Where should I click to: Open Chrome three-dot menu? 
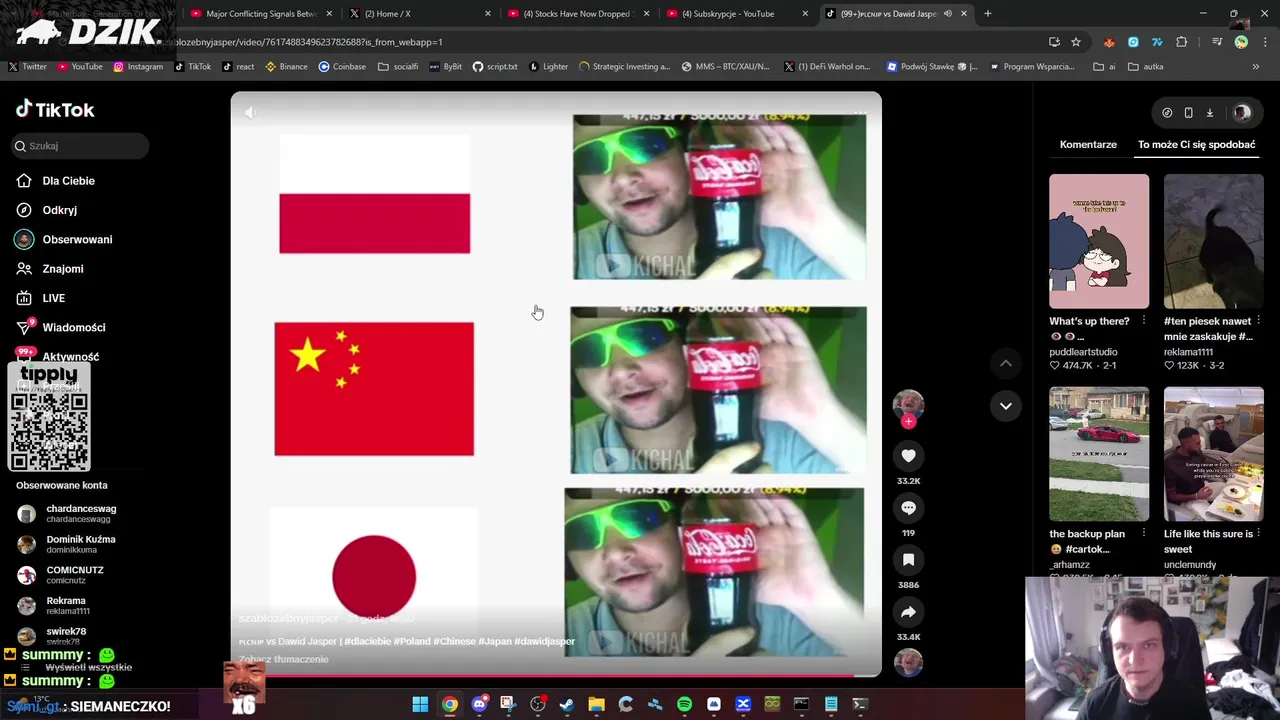1264,42
